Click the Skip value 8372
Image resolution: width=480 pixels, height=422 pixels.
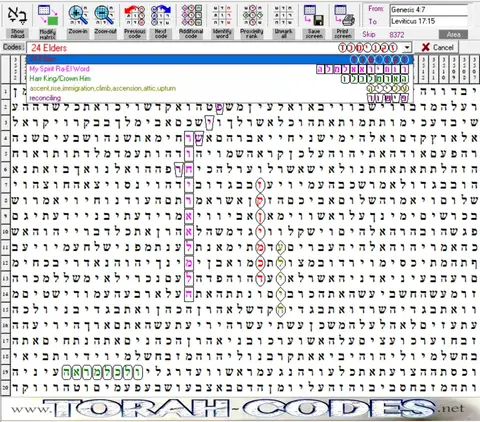(x=396, y=35)
